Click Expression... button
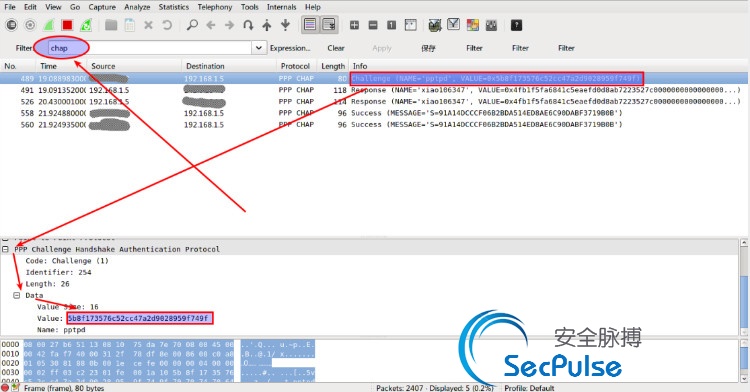The width and height of the screenshot is (750, 392). click(290, 48)
